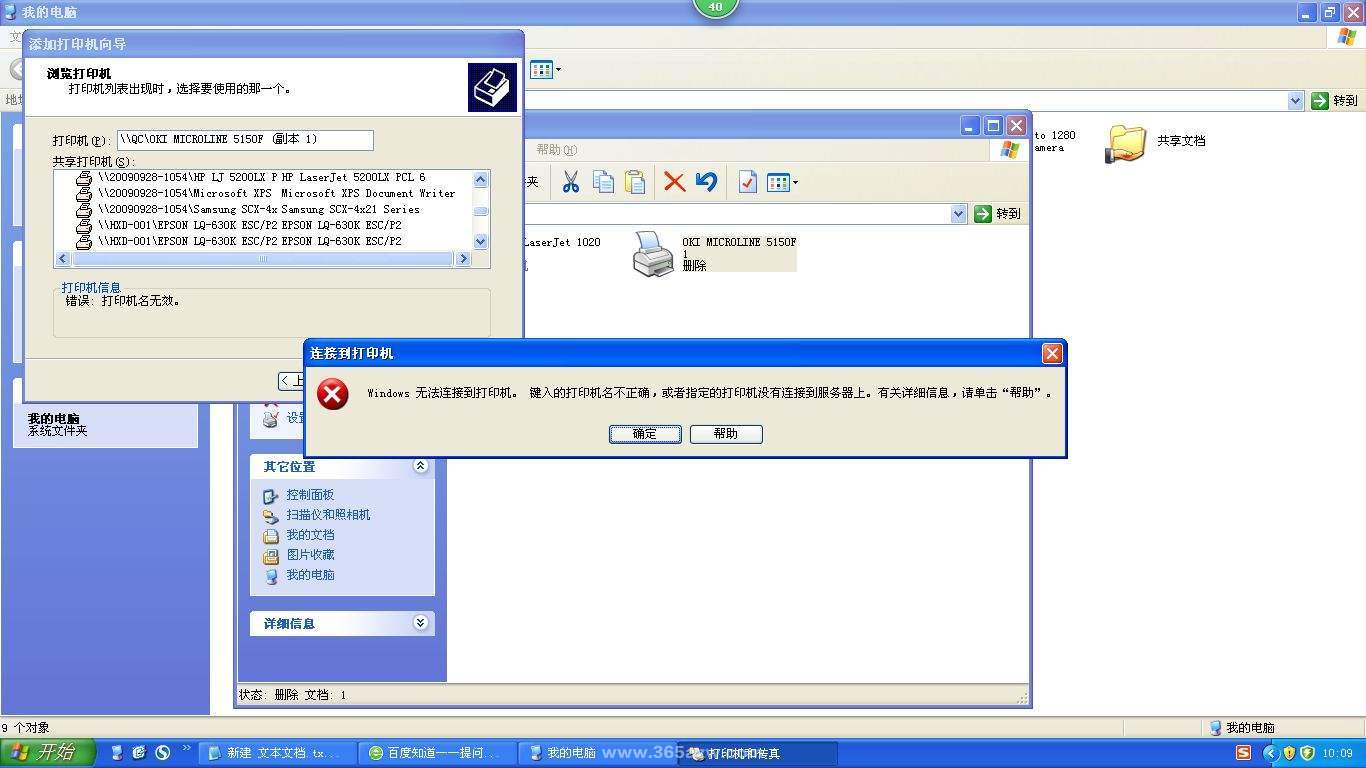The height and width of the screenshot is (768, 1366).
Task: Click the horizontal scrollbar thumb in printer list
Action: pyautogui.click(x=262, y=259)
